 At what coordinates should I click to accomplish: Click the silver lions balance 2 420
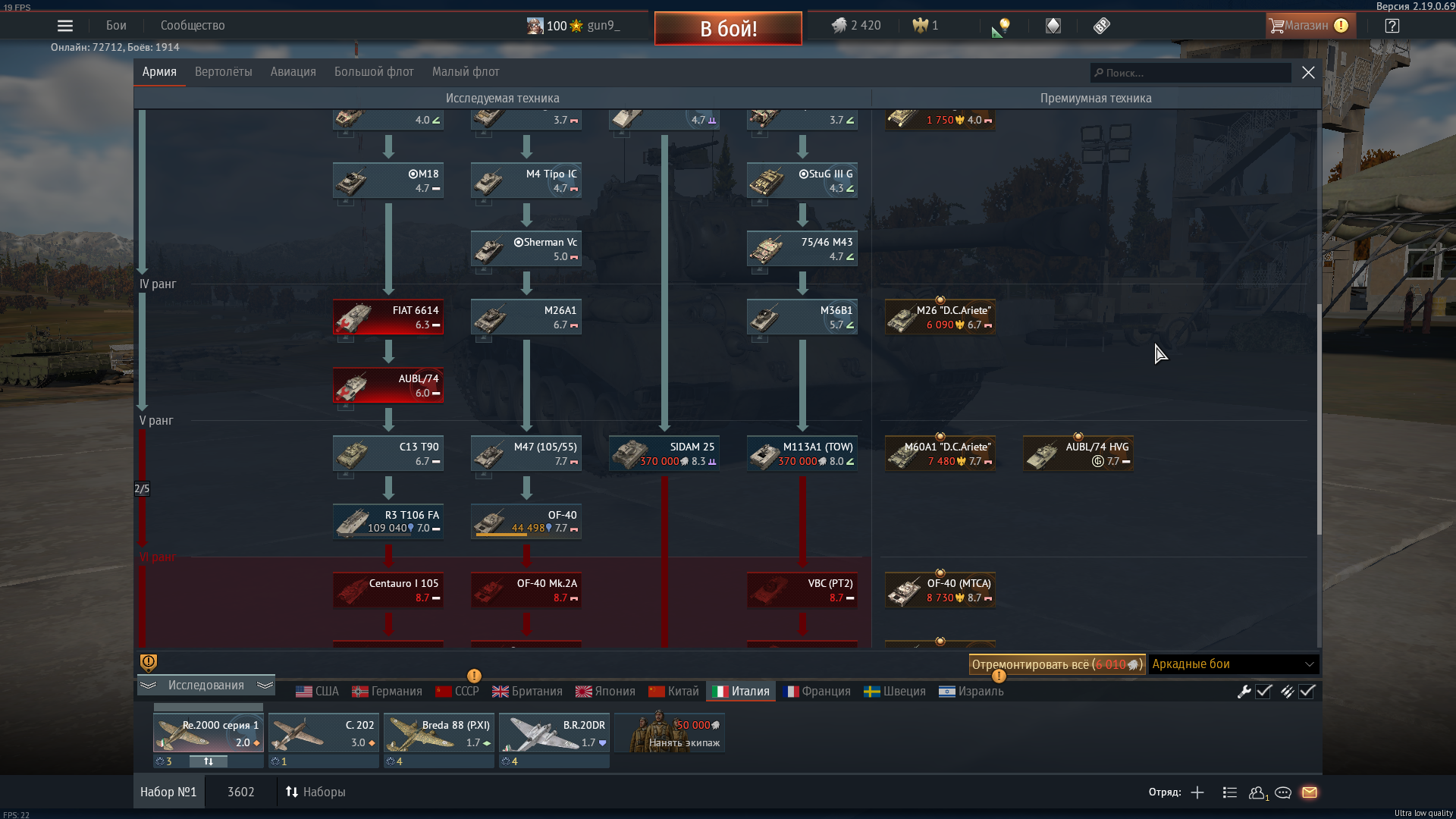[856, 26]
